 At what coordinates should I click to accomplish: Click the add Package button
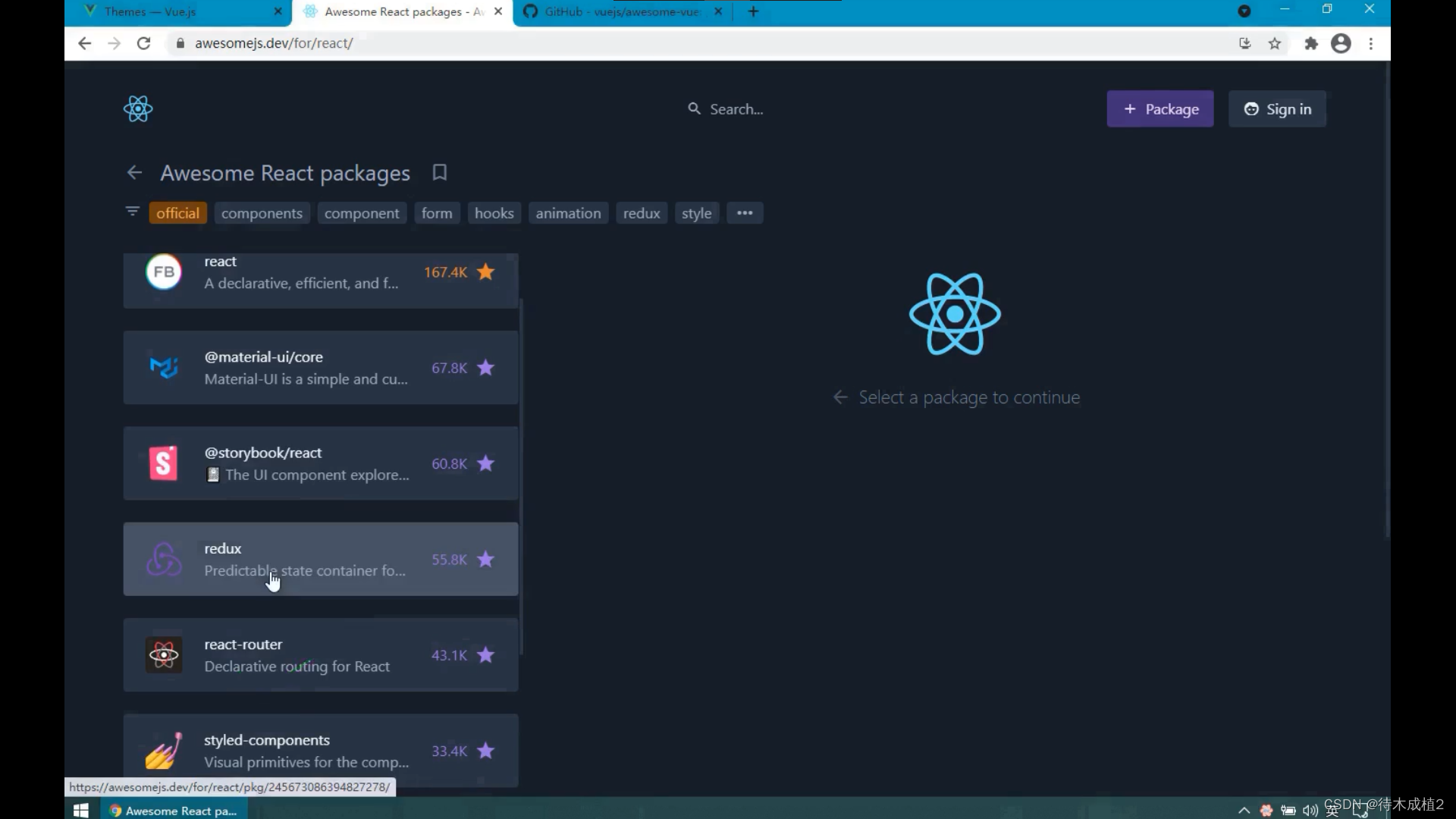[x=1160, y=109]
